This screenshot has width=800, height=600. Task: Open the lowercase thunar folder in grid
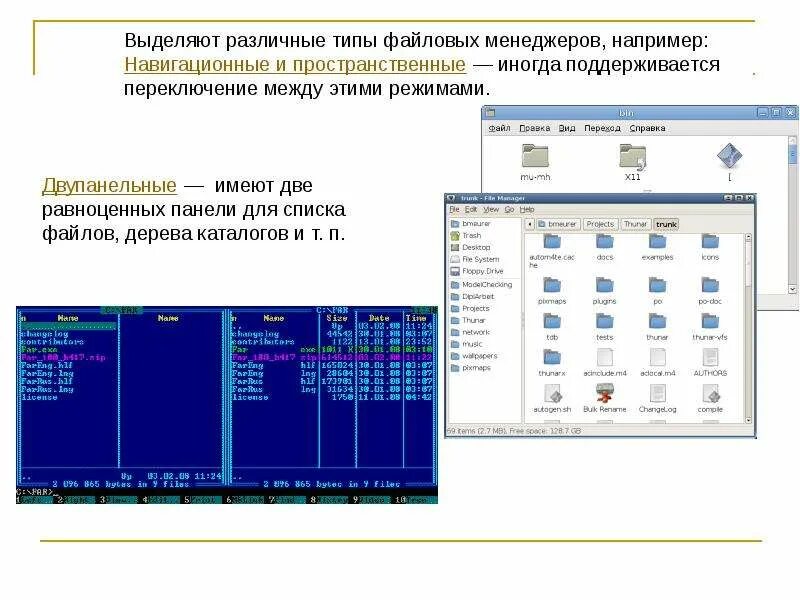pyautogui.click(x=657, y=322)
